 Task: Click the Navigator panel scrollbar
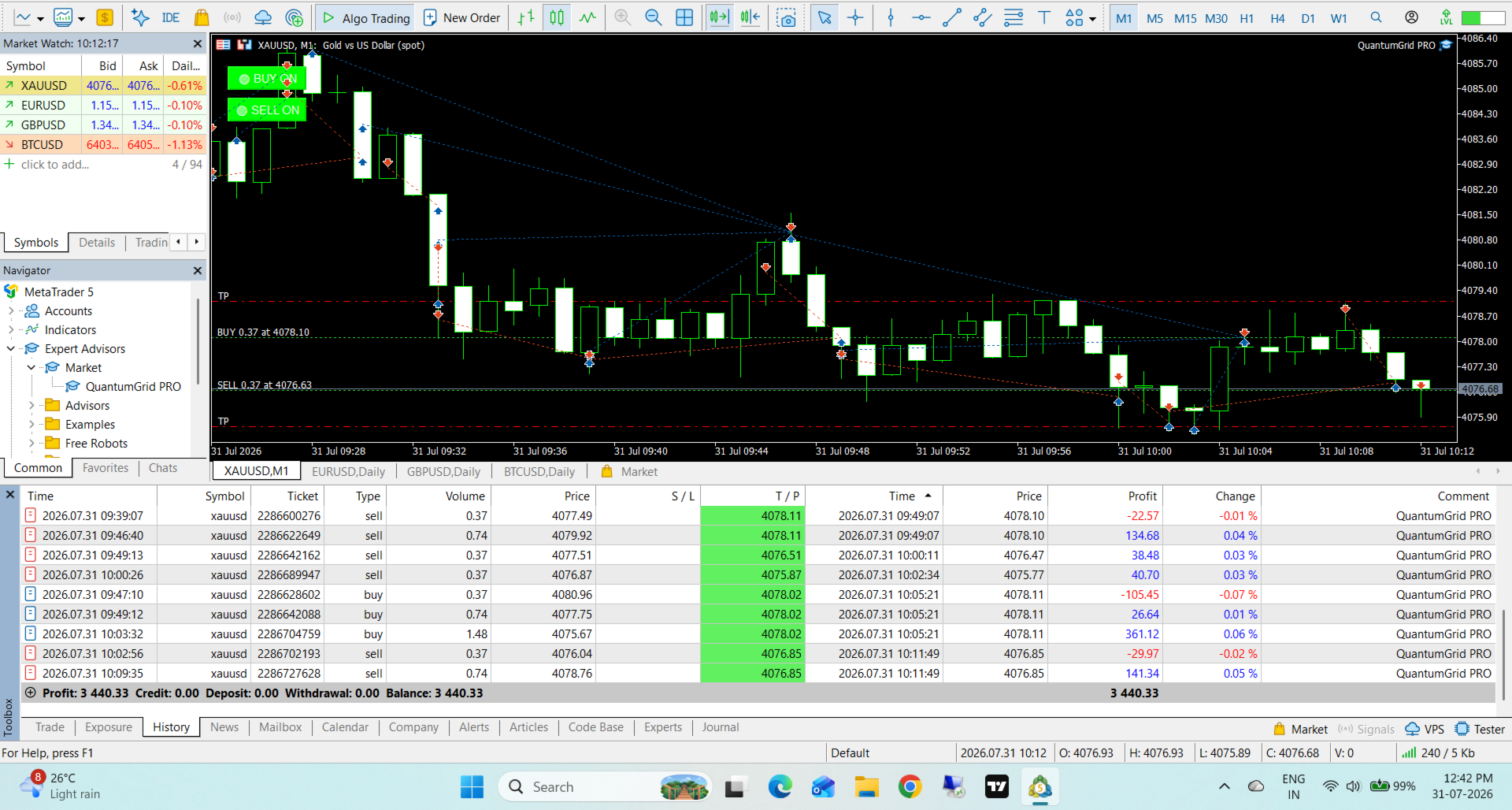point(198,343)
